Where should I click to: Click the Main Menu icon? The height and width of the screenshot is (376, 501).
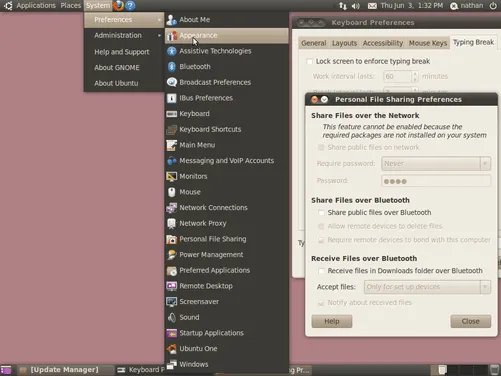click(171, 145)
